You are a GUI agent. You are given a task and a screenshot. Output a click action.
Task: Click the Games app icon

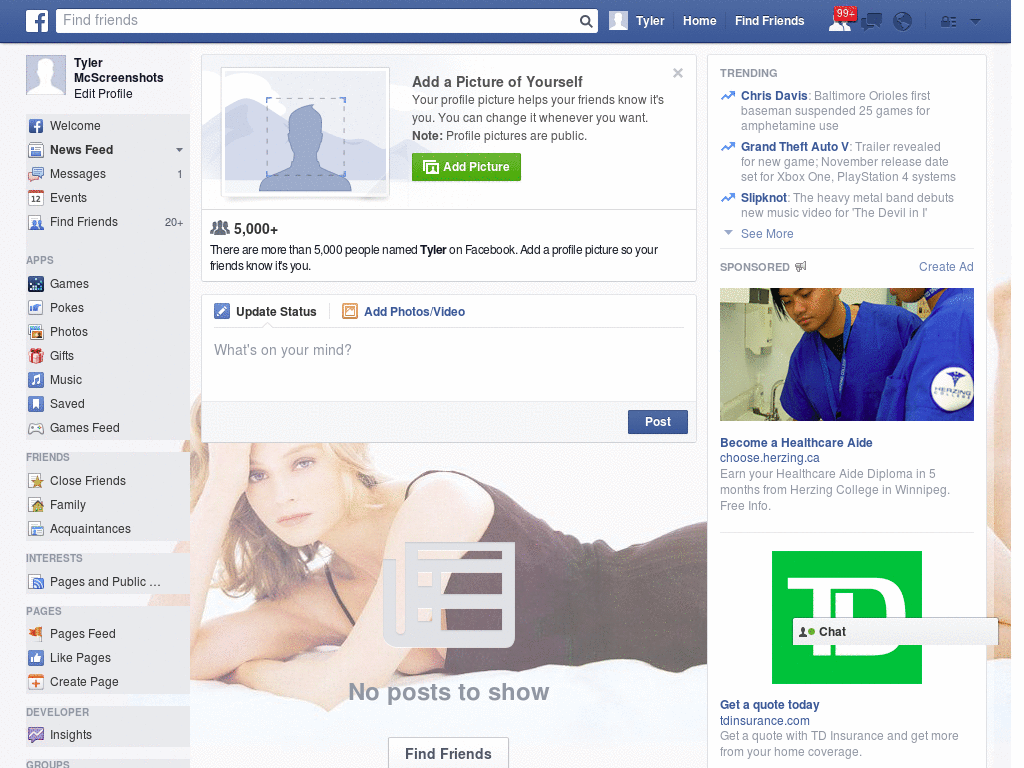coord(36,284)
